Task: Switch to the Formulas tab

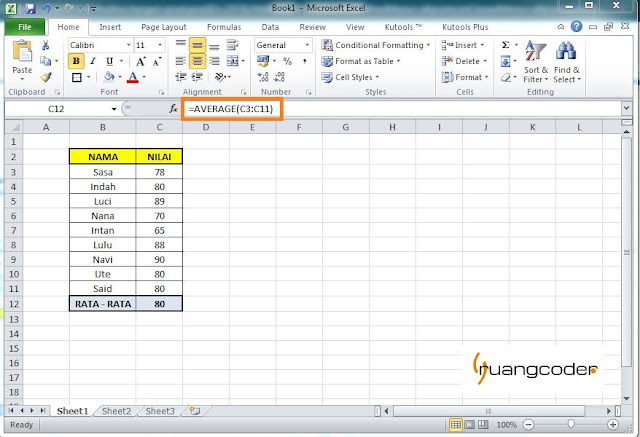Action: click(224, 27)
